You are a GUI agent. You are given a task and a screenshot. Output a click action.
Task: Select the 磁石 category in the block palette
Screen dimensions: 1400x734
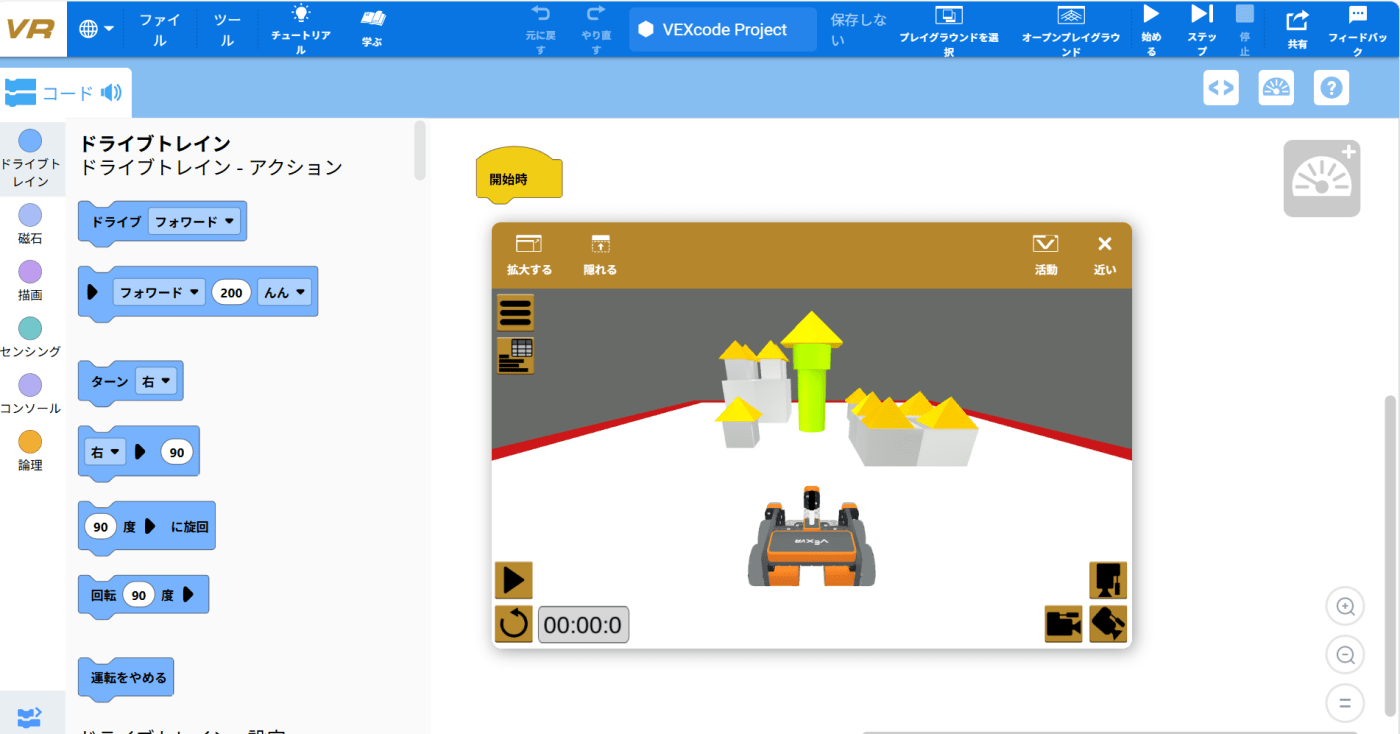31,221
